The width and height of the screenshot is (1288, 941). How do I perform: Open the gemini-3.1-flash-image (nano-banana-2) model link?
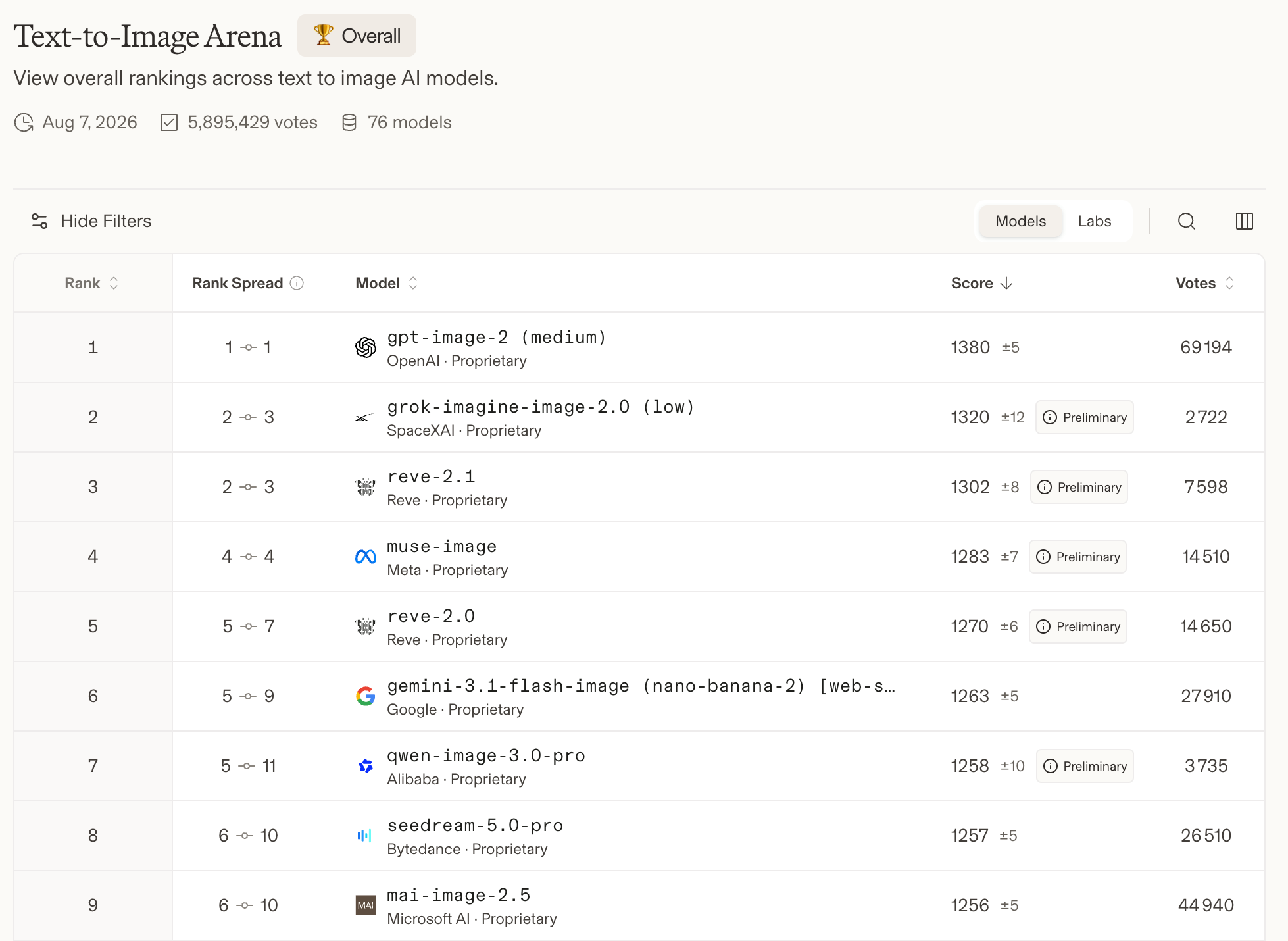pyautogui.click(x=641, y=686)
